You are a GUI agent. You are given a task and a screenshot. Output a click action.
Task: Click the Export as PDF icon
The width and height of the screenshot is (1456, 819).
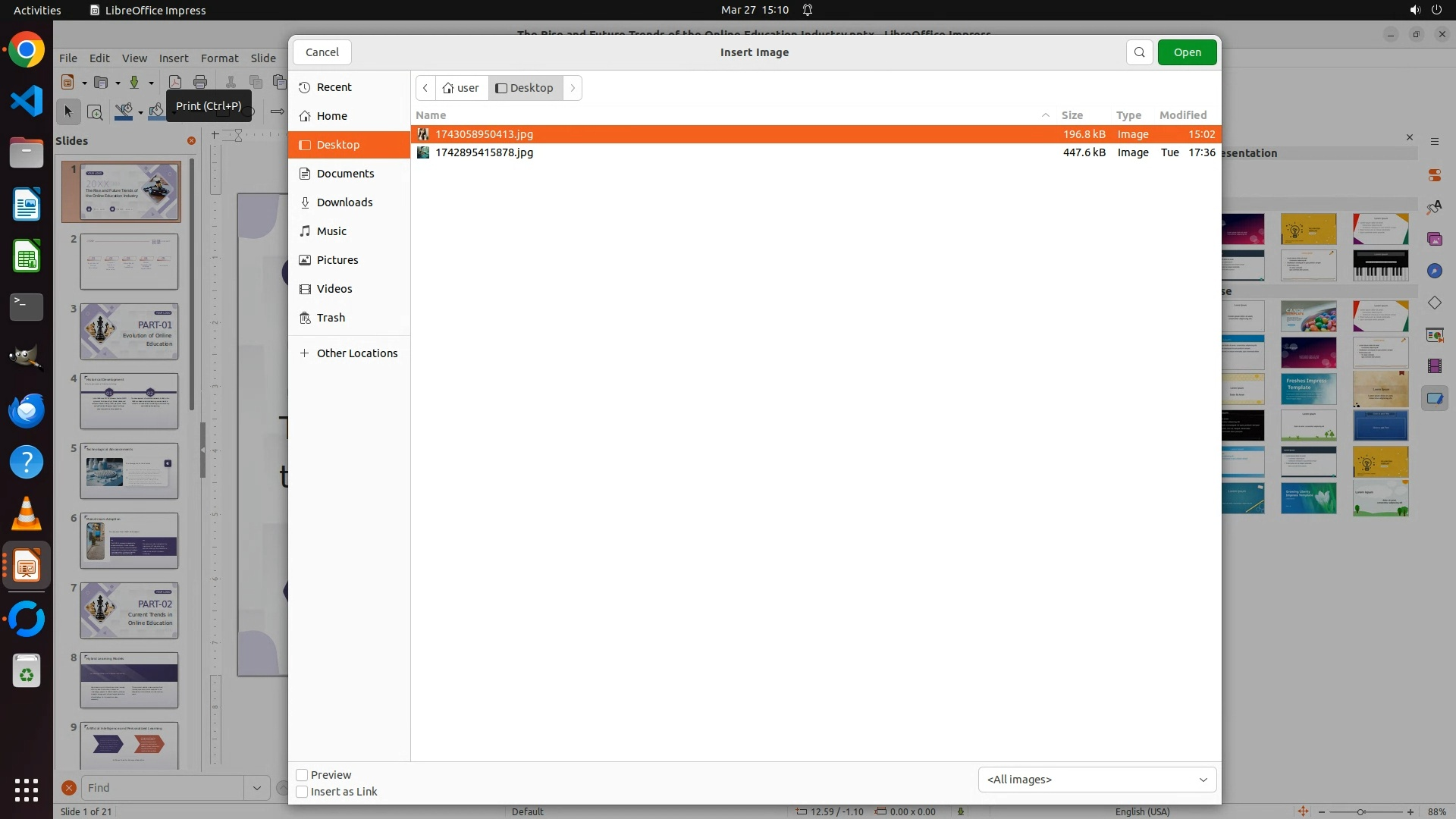(175, 82)
